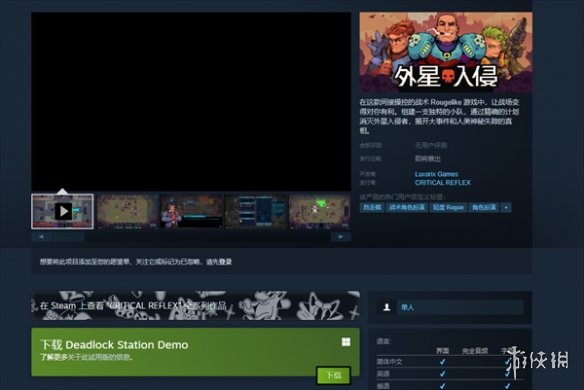Click the main black video player area
The image size is (584, 390).
[x=191, y=102]
